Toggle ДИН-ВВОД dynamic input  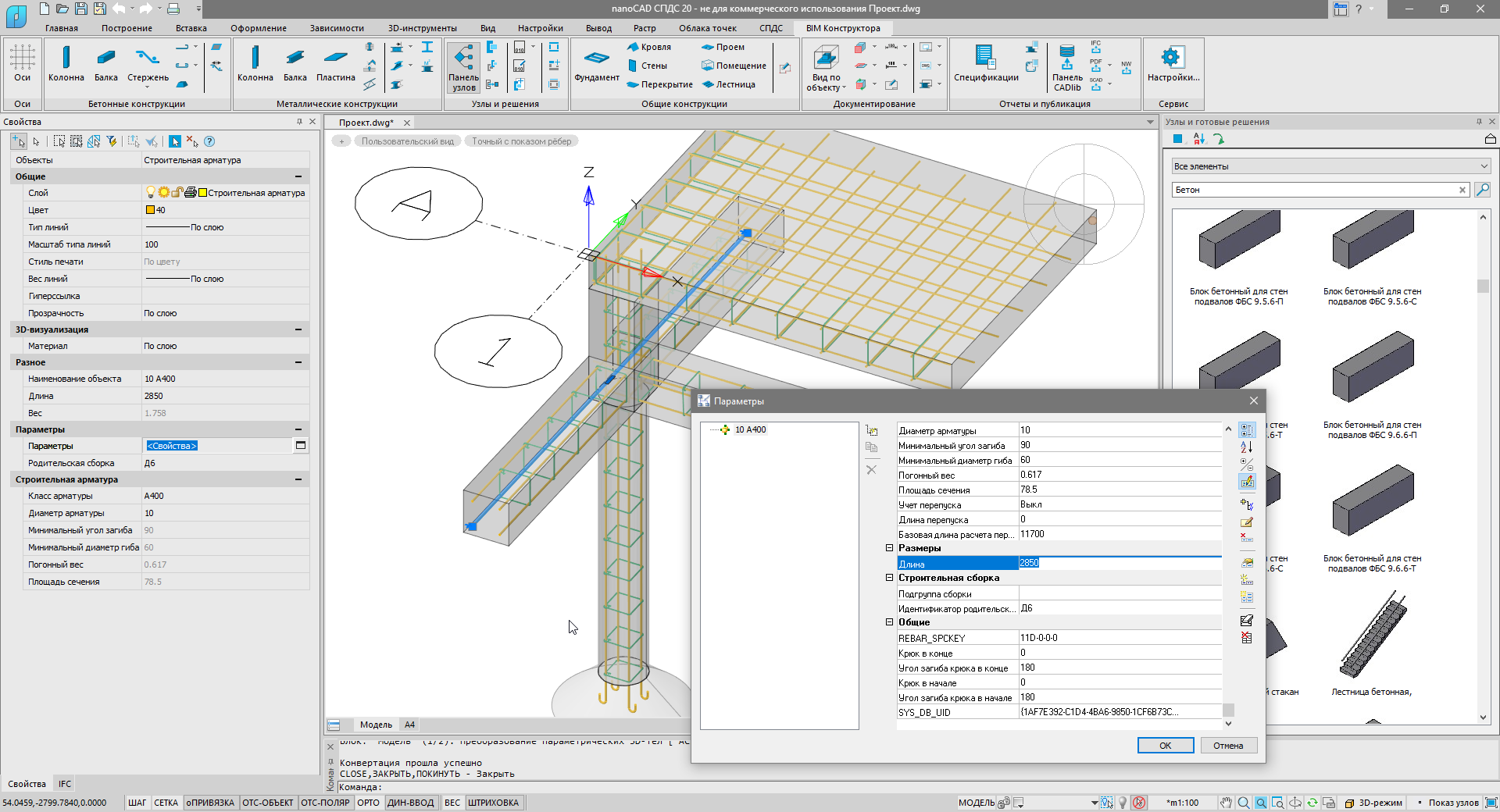[410, 803]
